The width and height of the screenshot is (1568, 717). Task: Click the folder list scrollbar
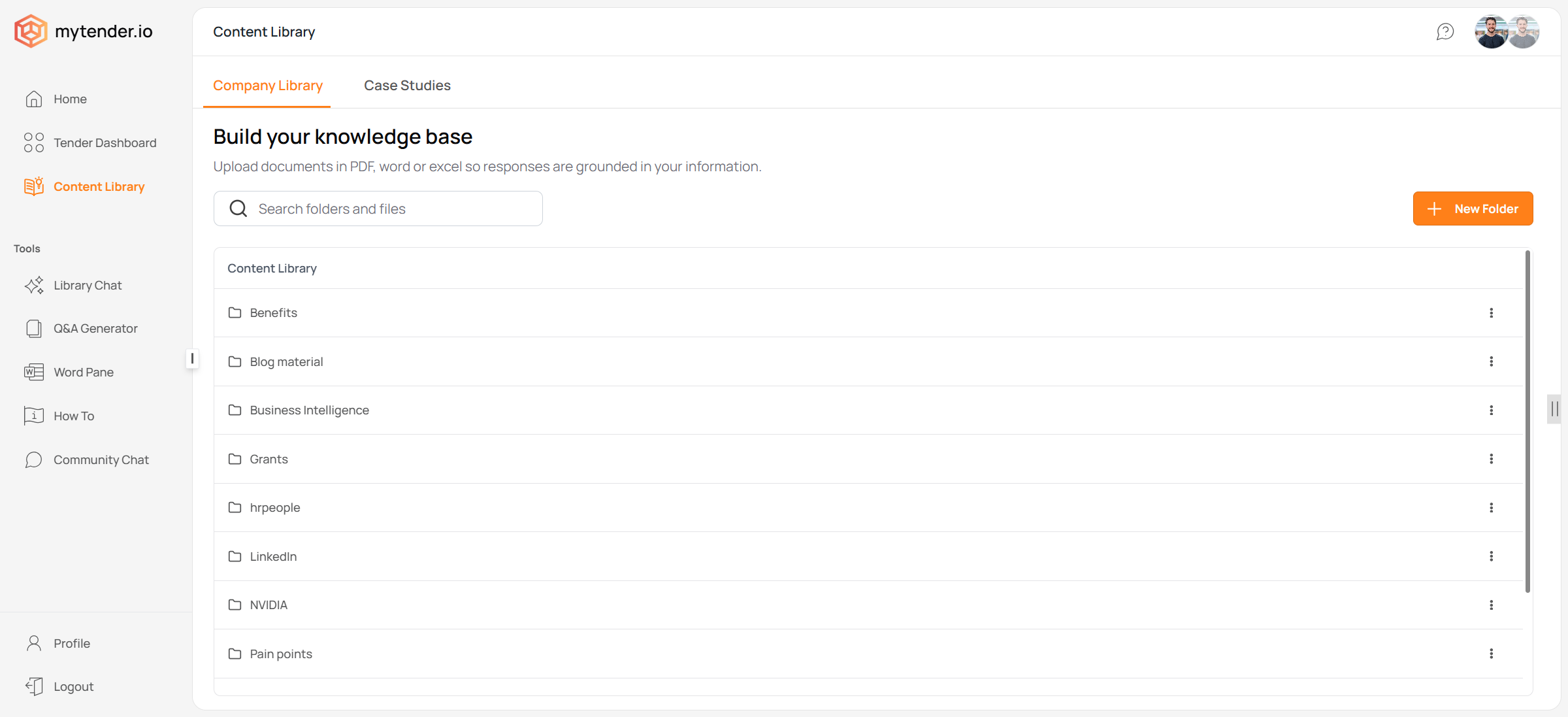[1527, 422]
